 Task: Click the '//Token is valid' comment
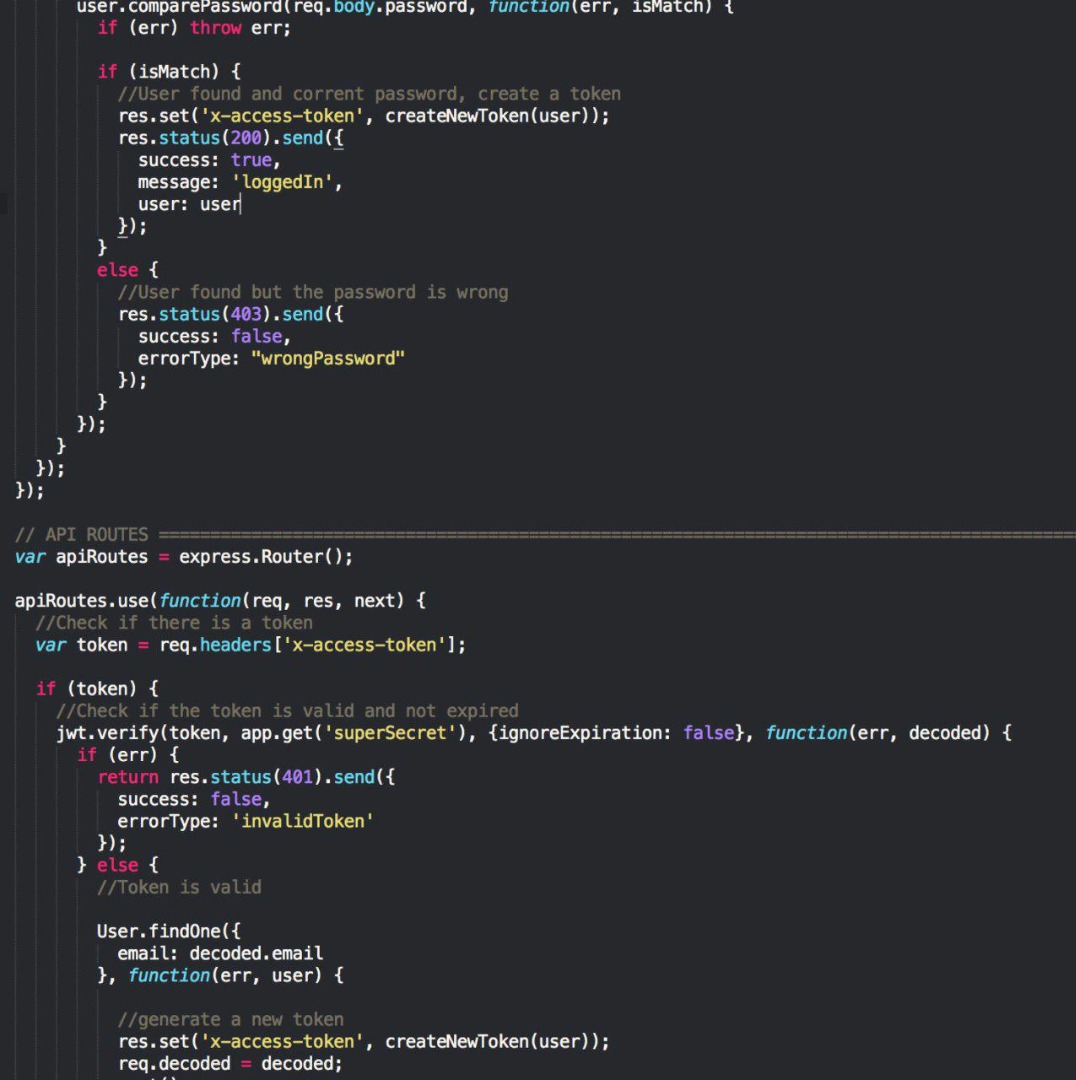[179, 887]
